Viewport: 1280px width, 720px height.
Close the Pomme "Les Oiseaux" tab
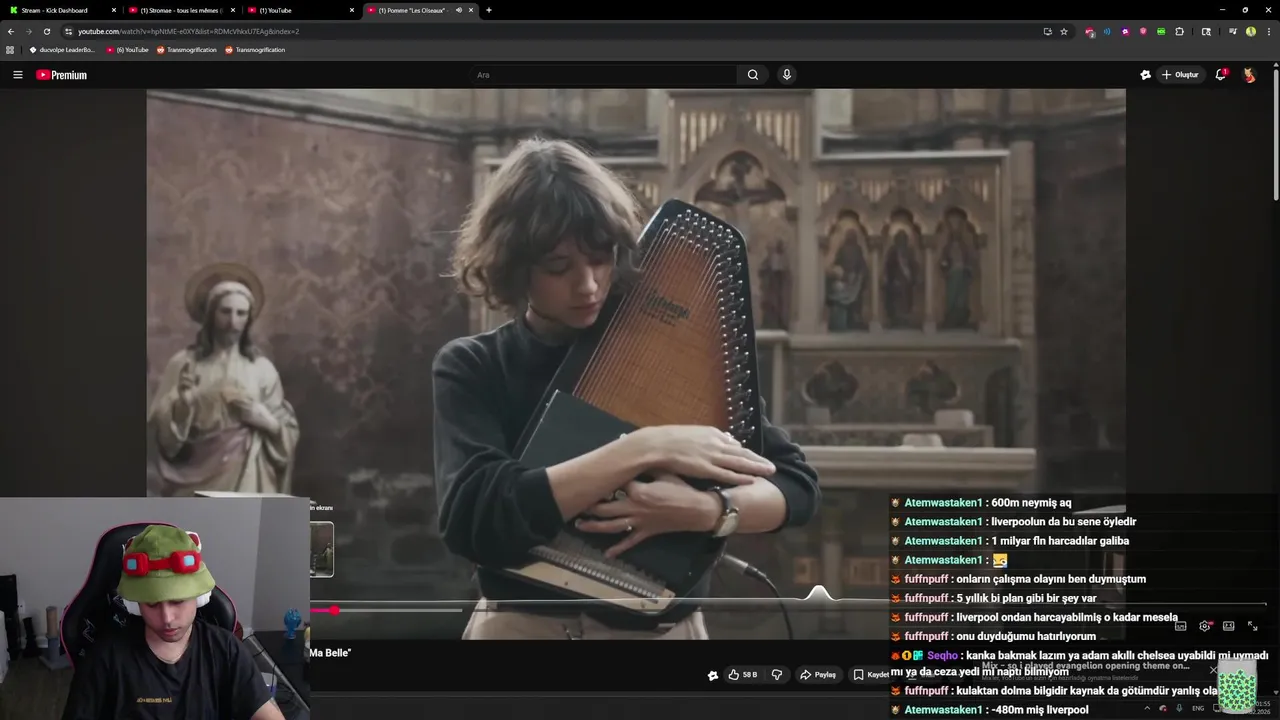pyautogui.click(x=471, y=10)
